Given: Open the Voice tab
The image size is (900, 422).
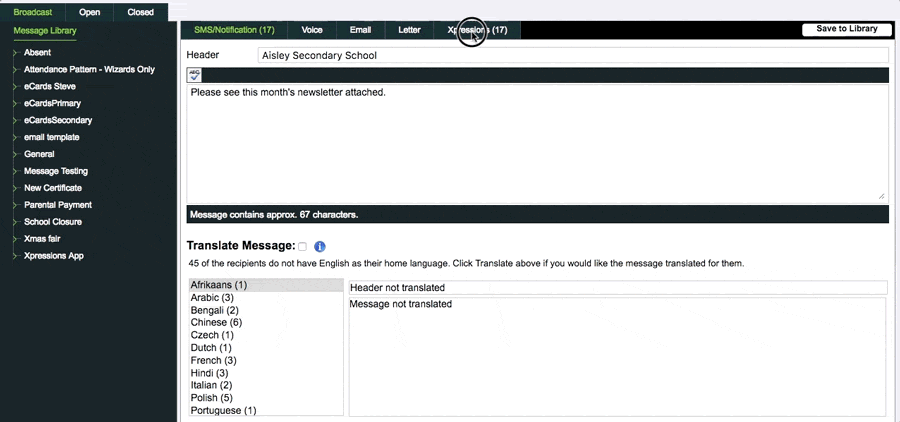Looking at the screenshot, I should [x=312, y=30].
